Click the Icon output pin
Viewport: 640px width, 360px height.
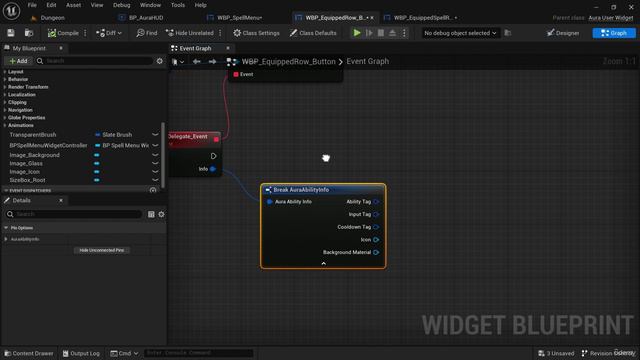[x=376, y=240]
